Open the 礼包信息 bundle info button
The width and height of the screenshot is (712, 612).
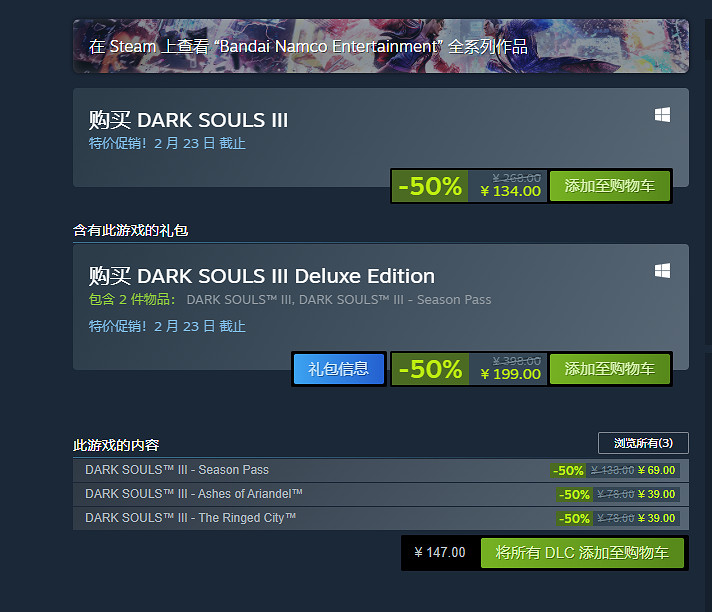coord(338,368)
